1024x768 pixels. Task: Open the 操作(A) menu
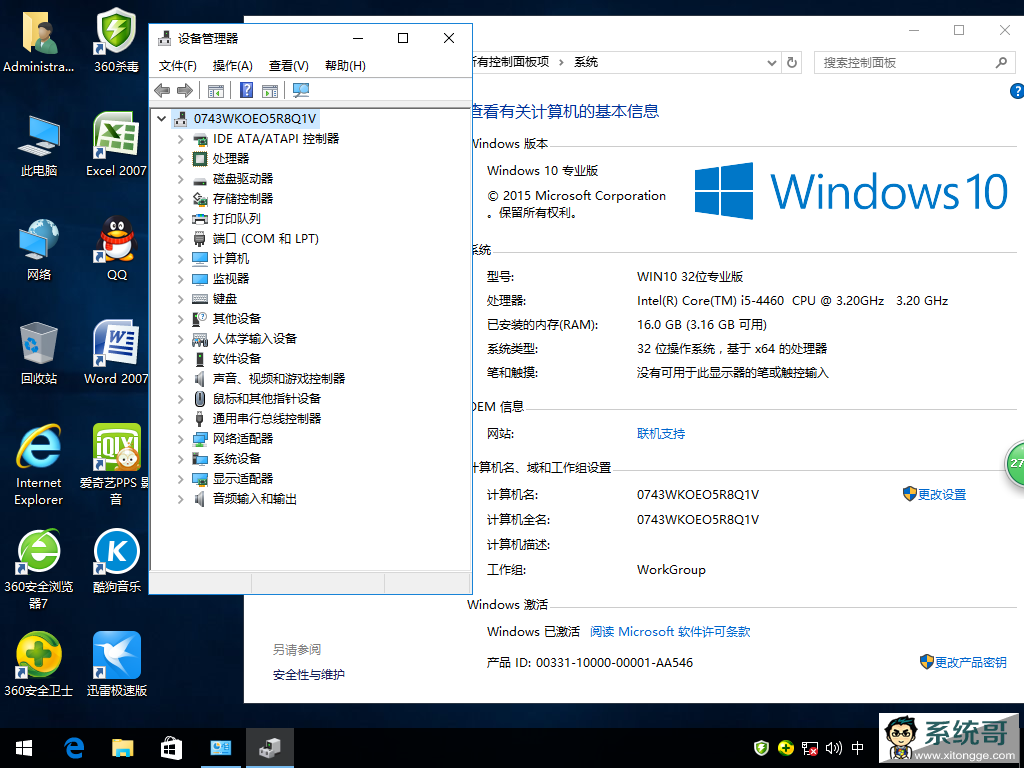pyautogui.click(x=232, y=65)
